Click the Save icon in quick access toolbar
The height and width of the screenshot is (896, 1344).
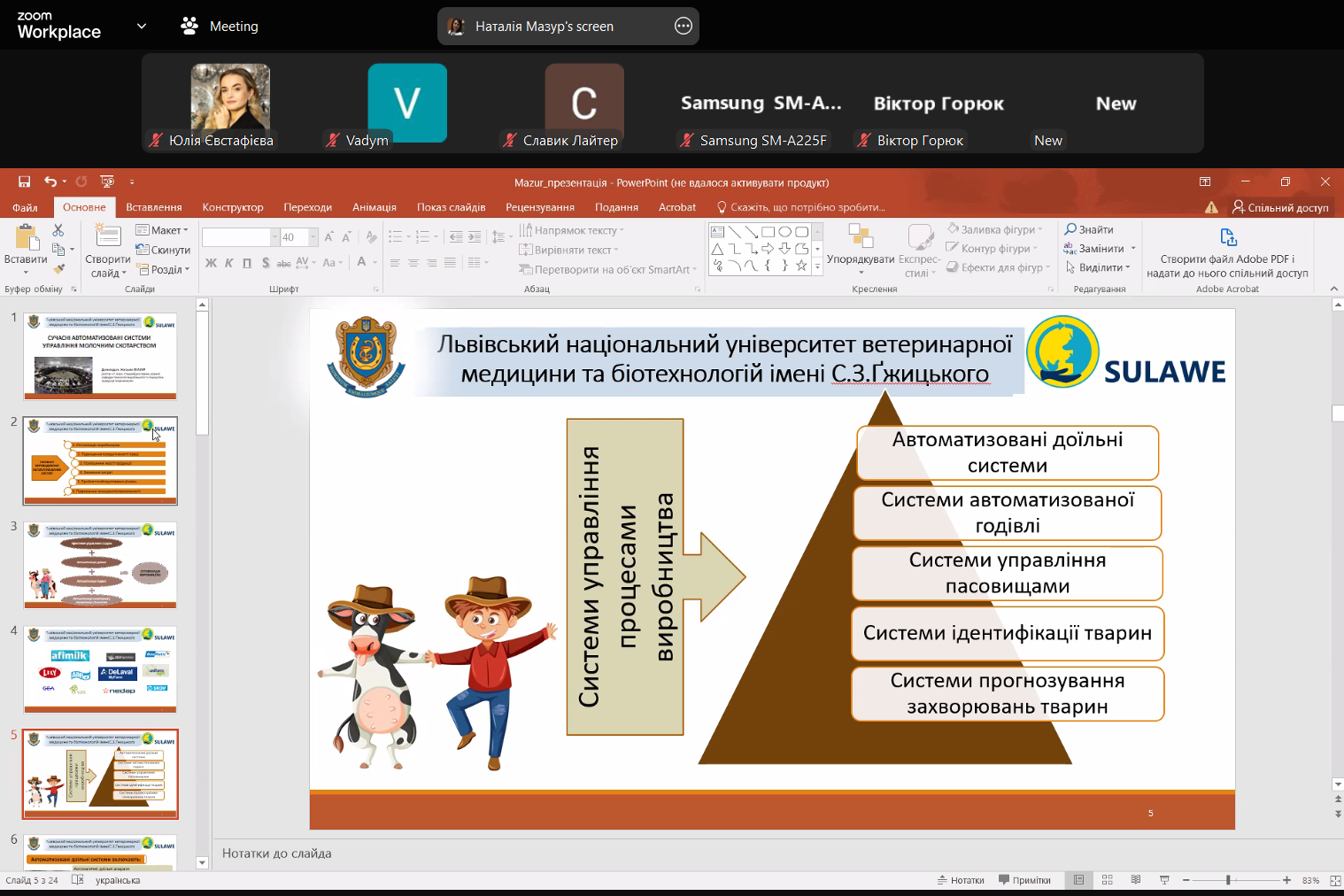[x=25, y=182]
